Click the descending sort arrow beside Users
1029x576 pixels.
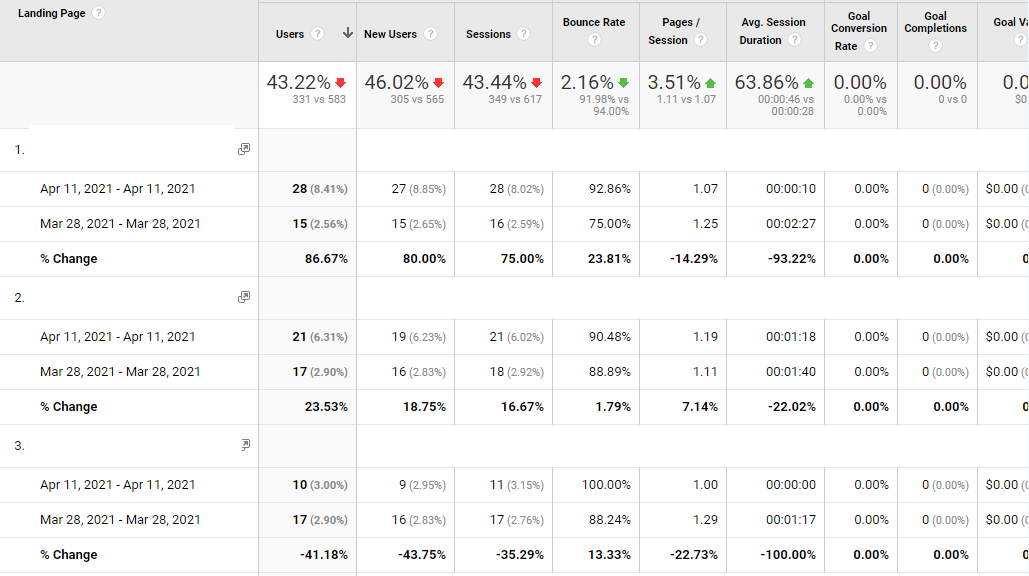[x=347, y=34]
